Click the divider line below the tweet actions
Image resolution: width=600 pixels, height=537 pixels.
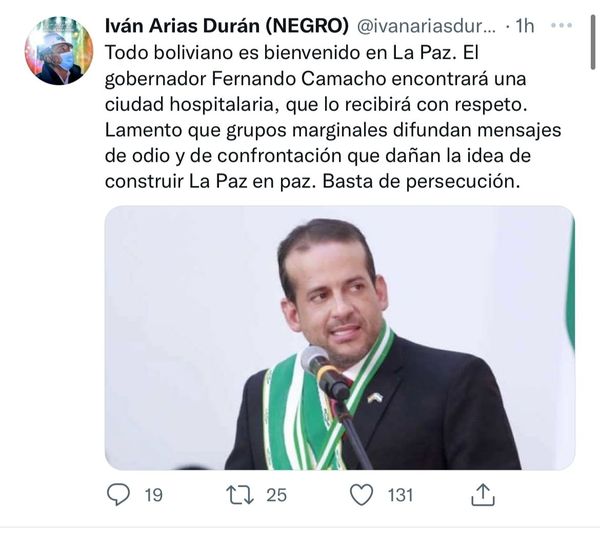point(300,527)
